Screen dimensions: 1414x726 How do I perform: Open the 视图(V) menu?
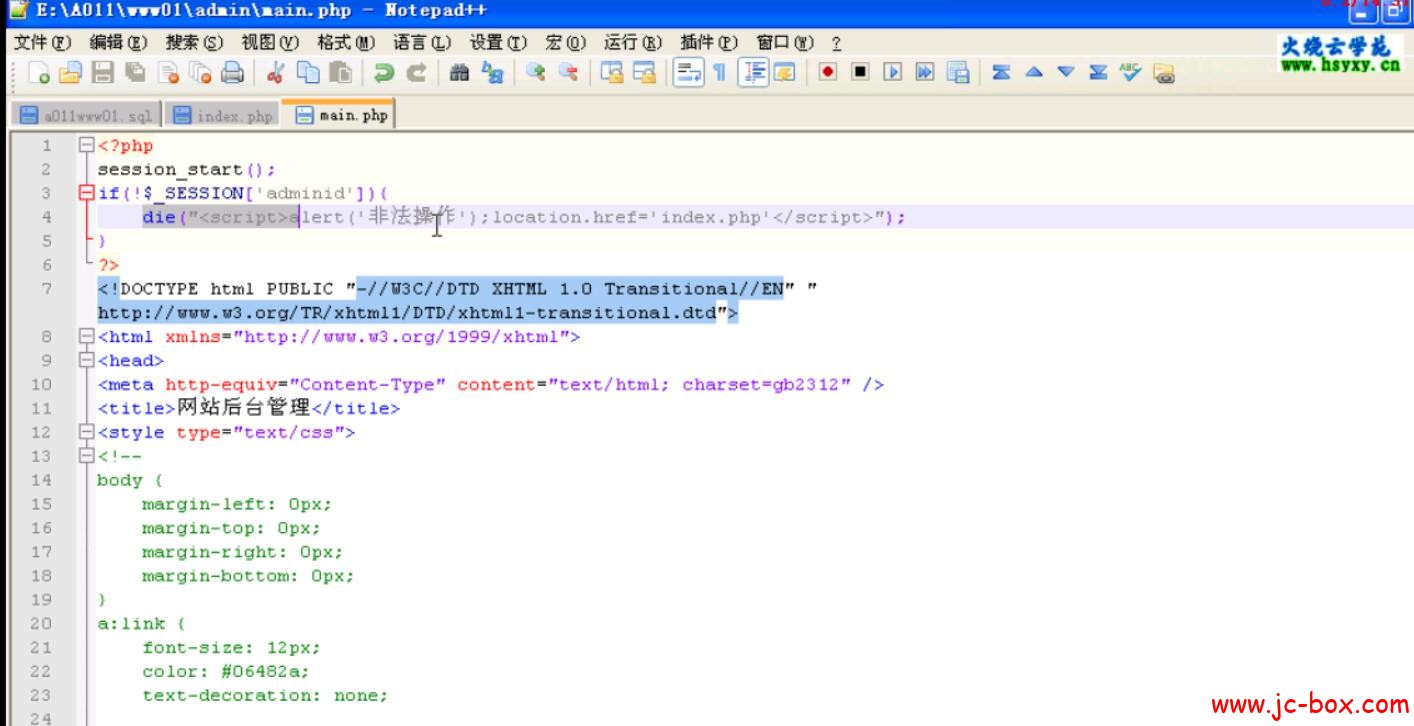[270, 43]
